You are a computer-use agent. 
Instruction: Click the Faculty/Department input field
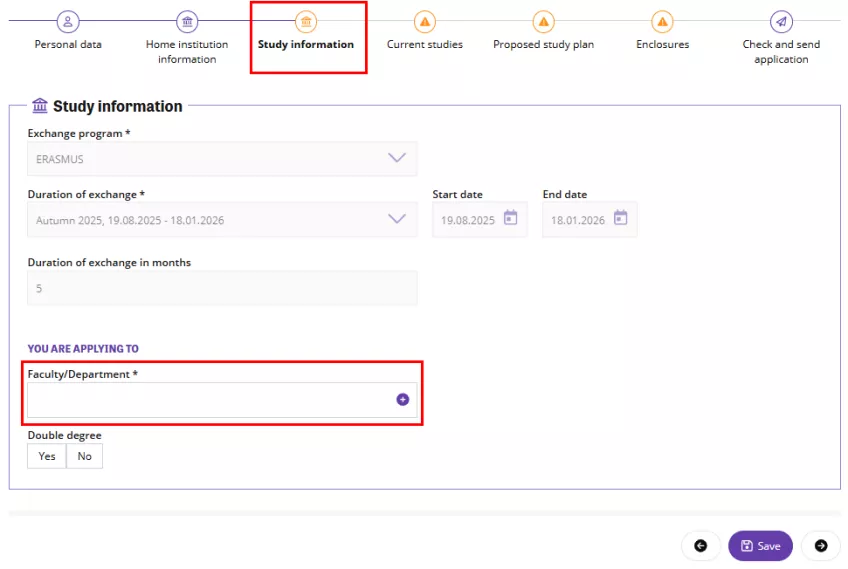tap(210, 400)
